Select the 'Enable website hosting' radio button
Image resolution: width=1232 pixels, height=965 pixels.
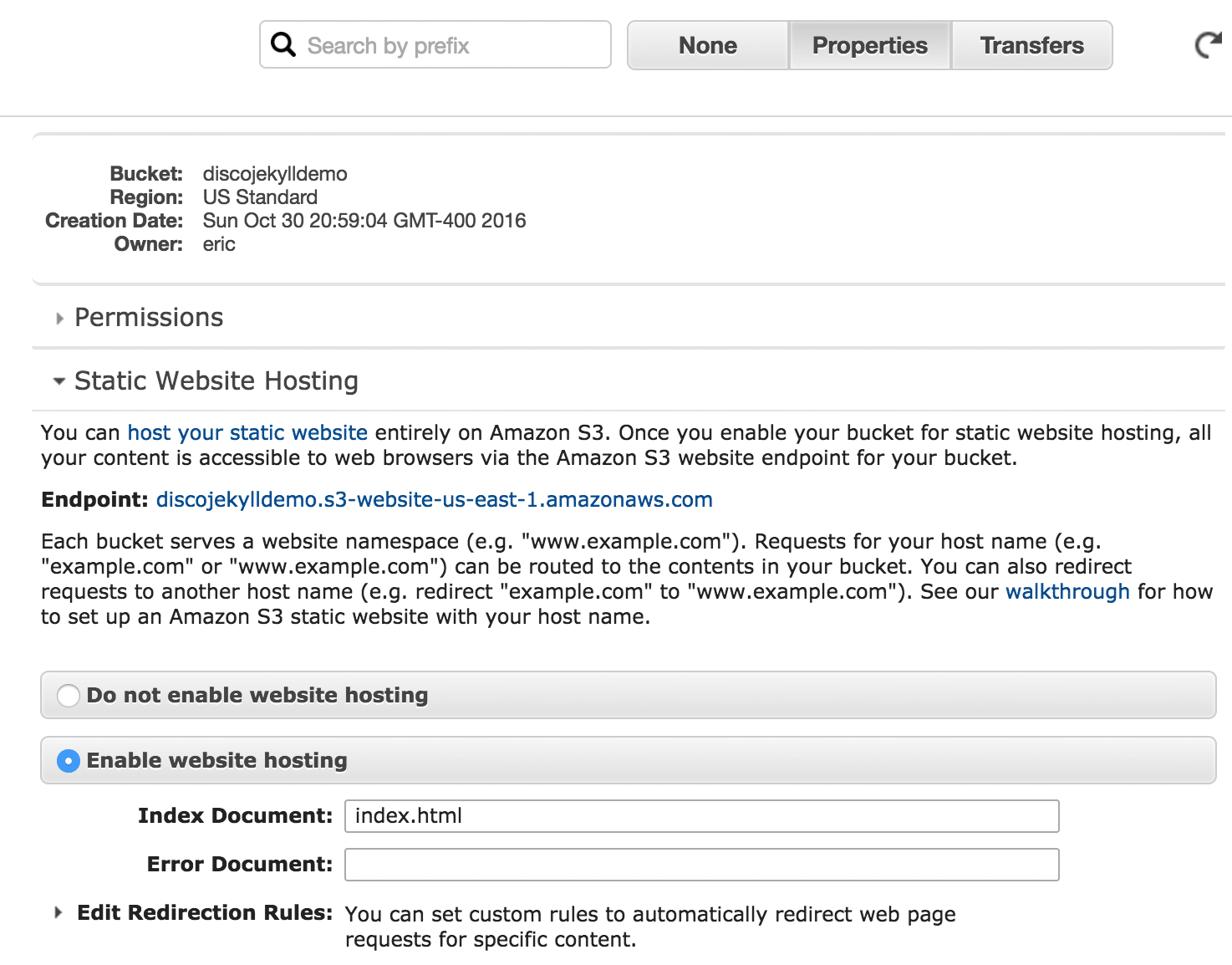[69, 761]
